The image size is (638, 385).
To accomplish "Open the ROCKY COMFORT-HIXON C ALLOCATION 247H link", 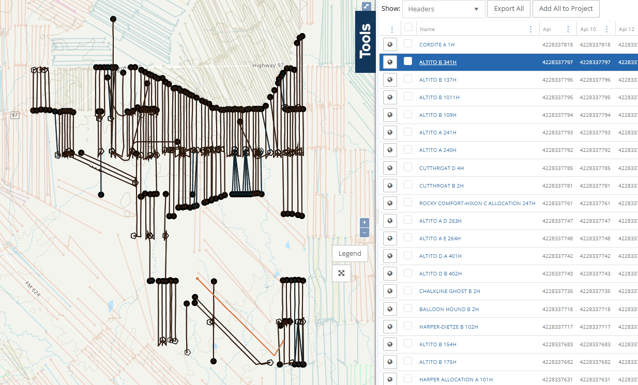I will click(x=477, y=203).
